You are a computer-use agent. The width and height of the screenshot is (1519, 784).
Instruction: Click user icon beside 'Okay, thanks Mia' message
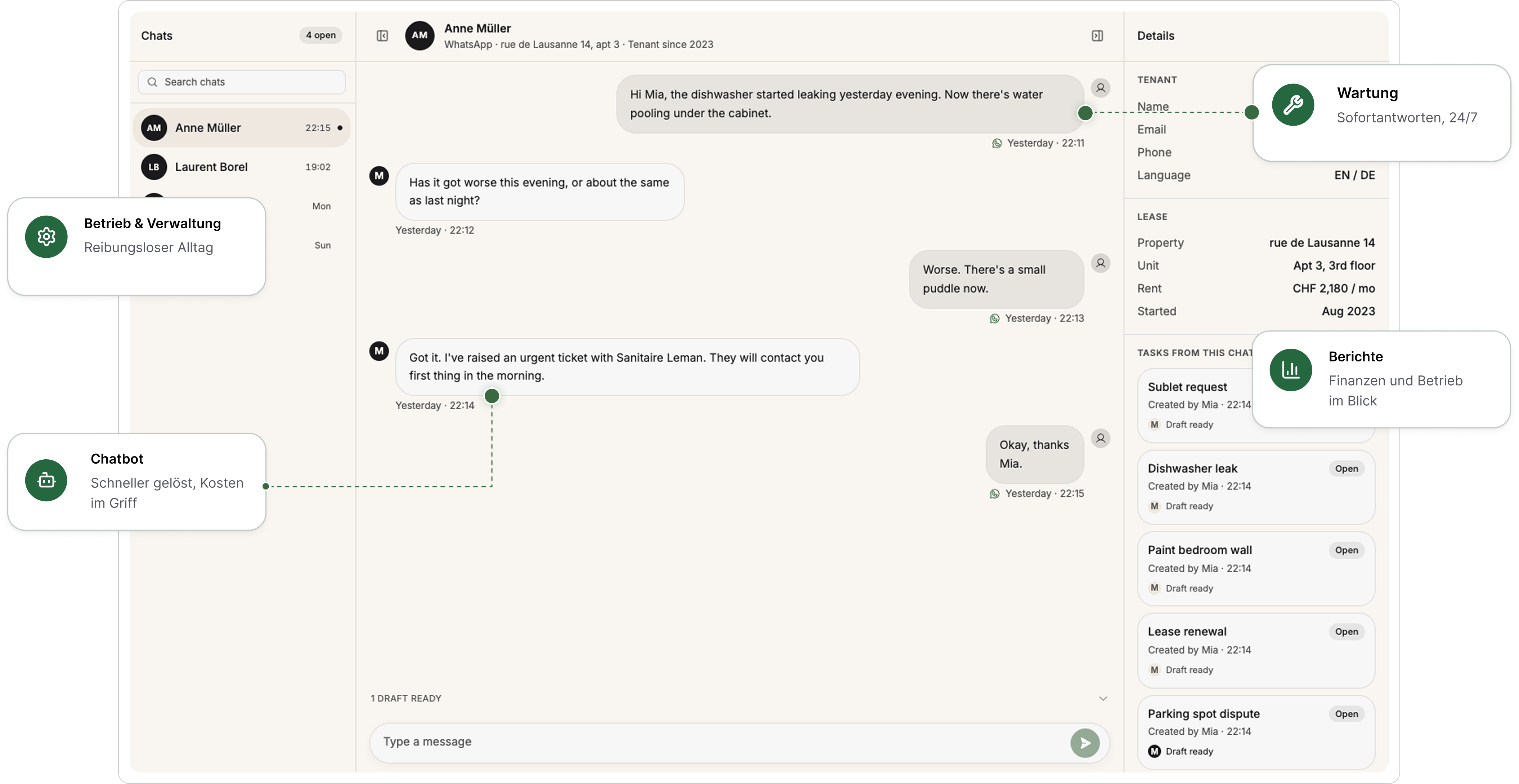click(x=1100, y=438)
